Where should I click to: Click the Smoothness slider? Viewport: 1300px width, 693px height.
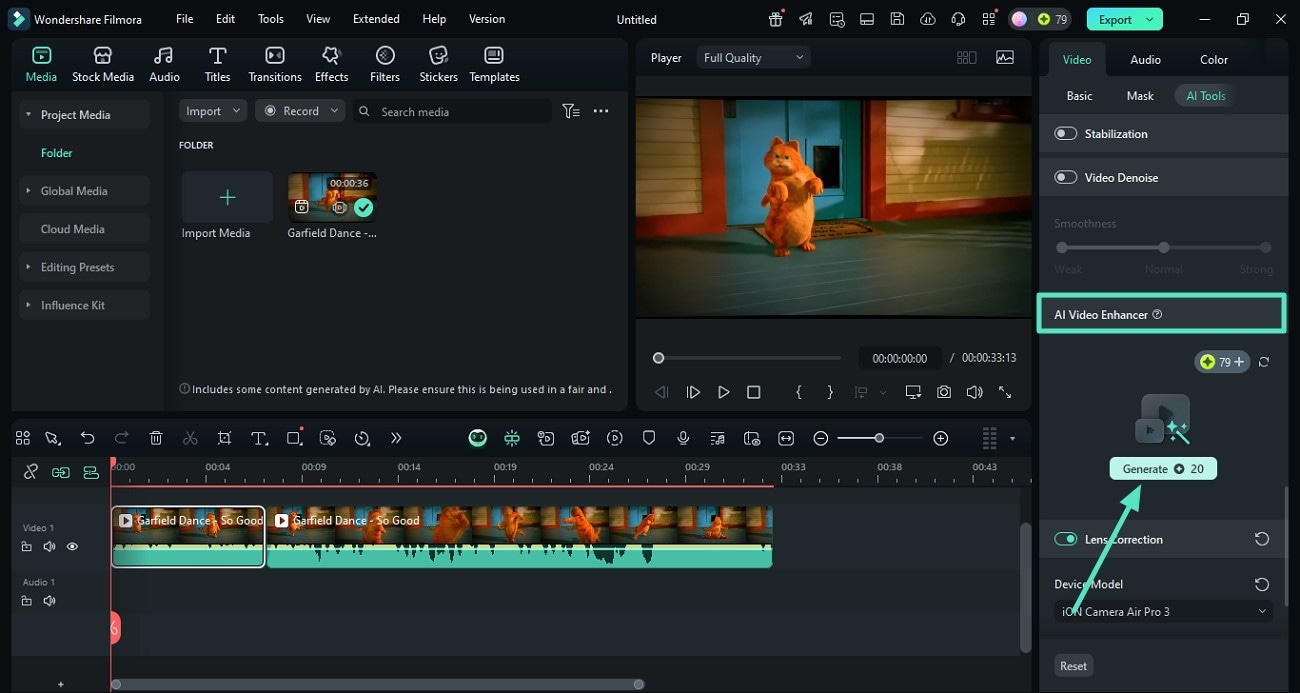click(x=1163, y=247)
